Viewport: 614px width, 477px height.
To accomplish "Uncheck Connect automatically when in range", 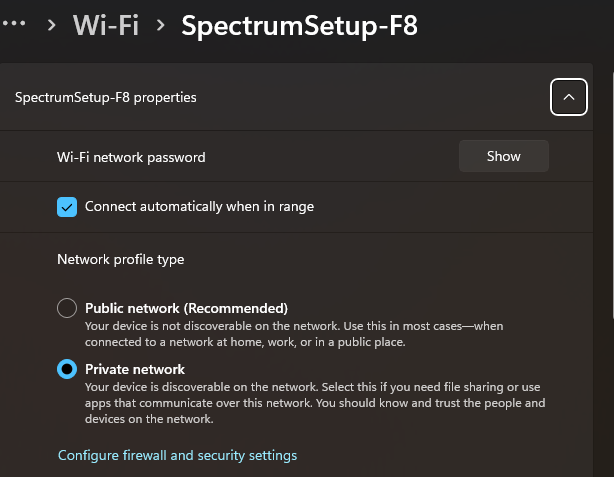I will pyautogui.click(x=67, y=207).
